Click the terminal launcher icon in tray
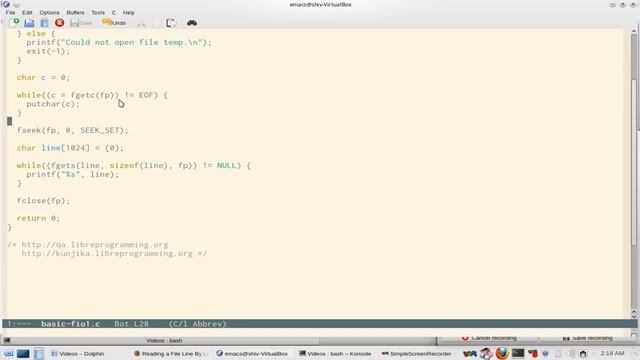 pos(518,353)
